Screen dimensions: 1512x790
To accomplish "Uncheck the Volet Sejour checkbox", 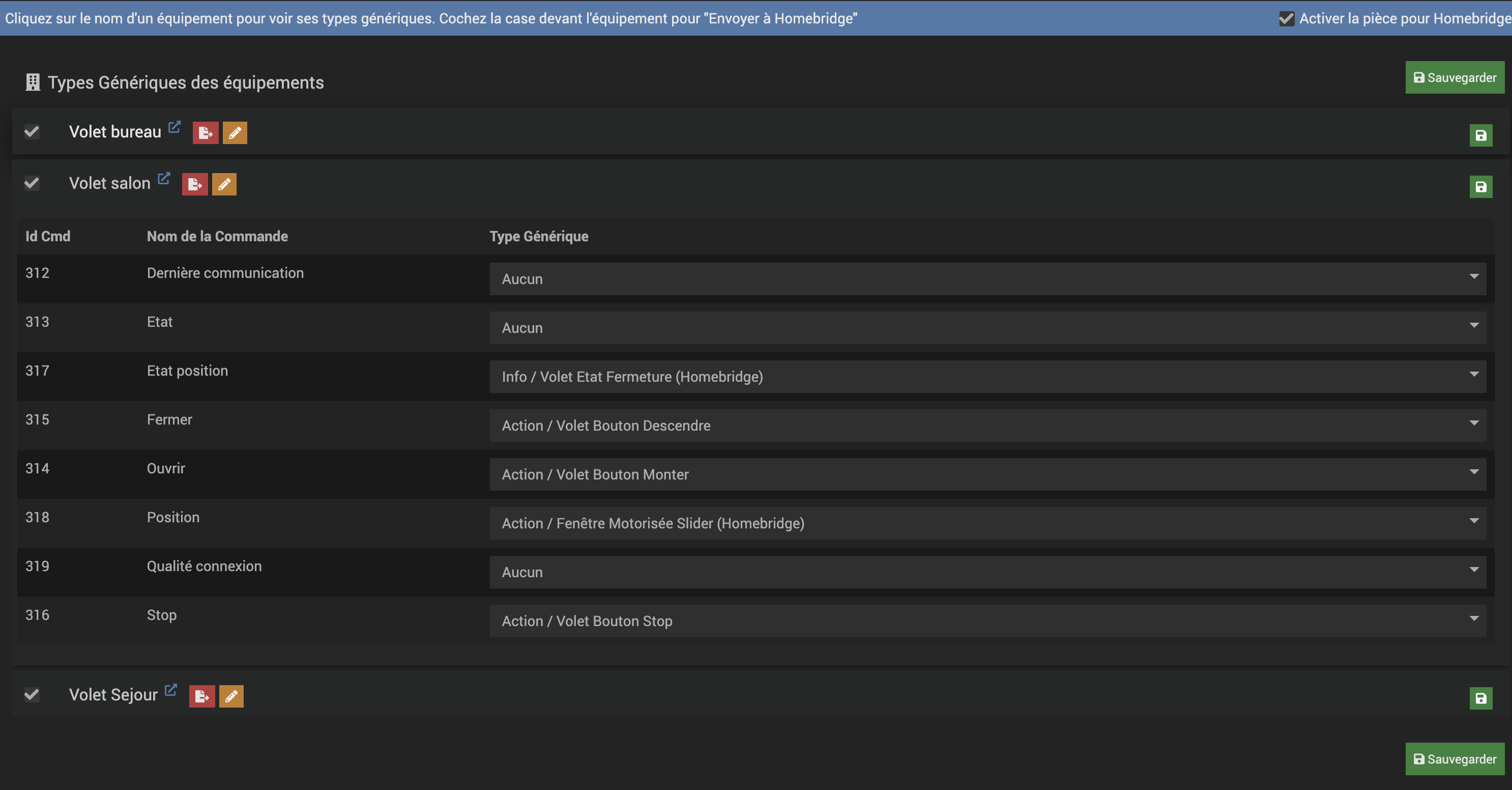I will pyautogui.click(x=32, y=695).
